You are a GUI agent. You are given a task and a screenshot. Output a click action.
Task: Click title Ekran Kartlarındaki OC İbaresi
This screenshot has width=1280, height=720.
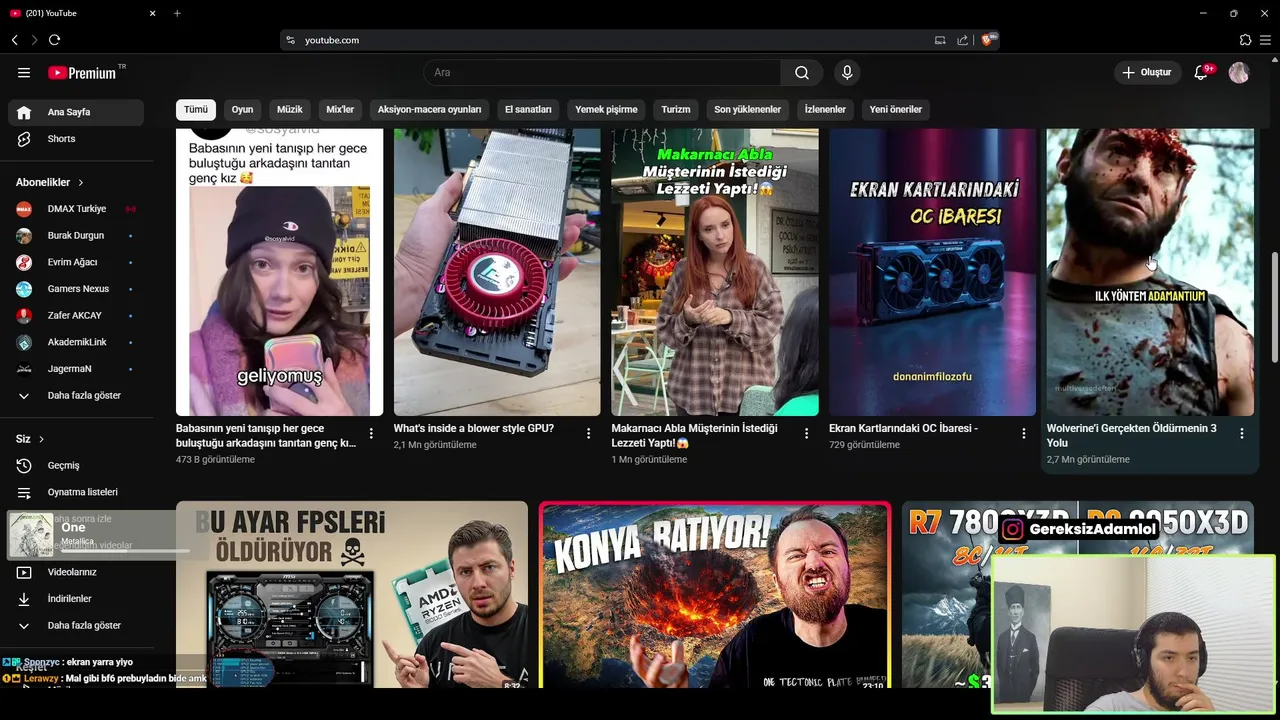click(903, 428)
